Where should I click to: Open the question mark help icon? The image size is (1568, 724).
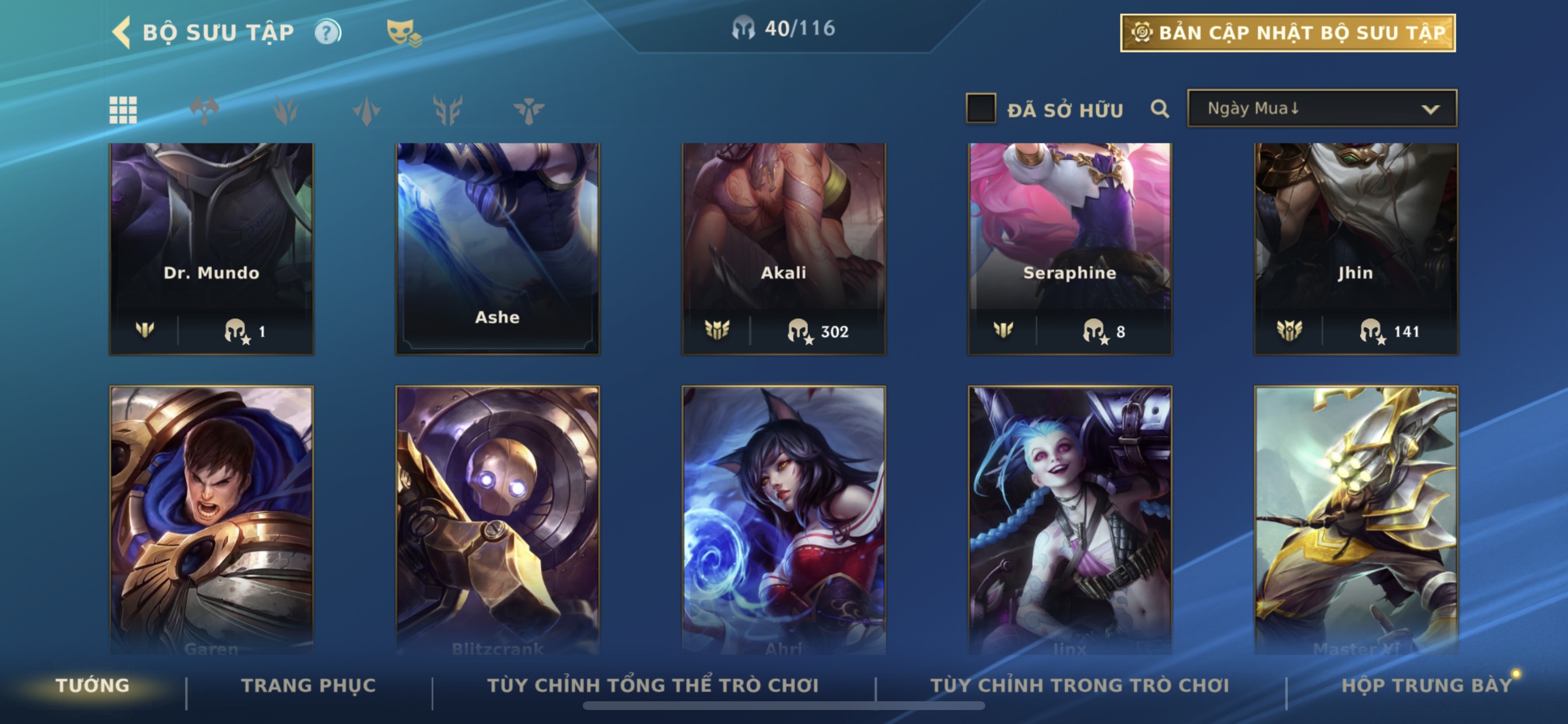pos(327,32)
